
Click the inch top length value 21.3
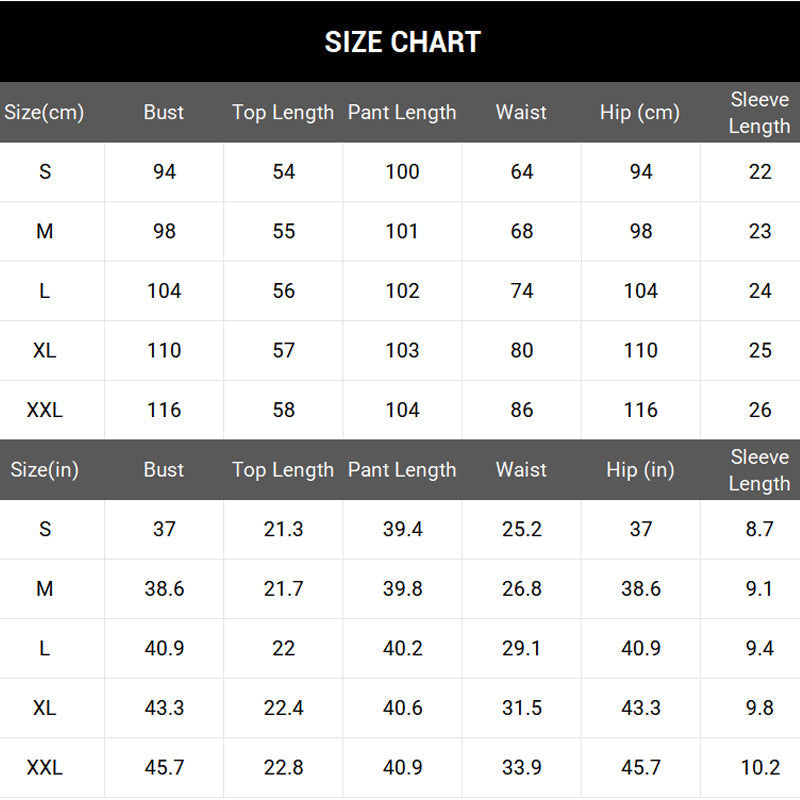click(284, 529)
